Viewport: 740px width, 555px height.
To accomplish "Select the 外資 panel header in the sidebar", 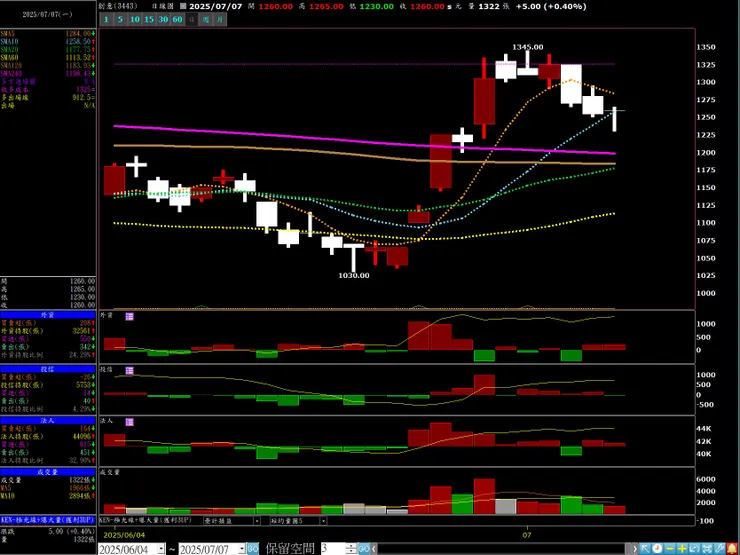I will click(48, 315).
